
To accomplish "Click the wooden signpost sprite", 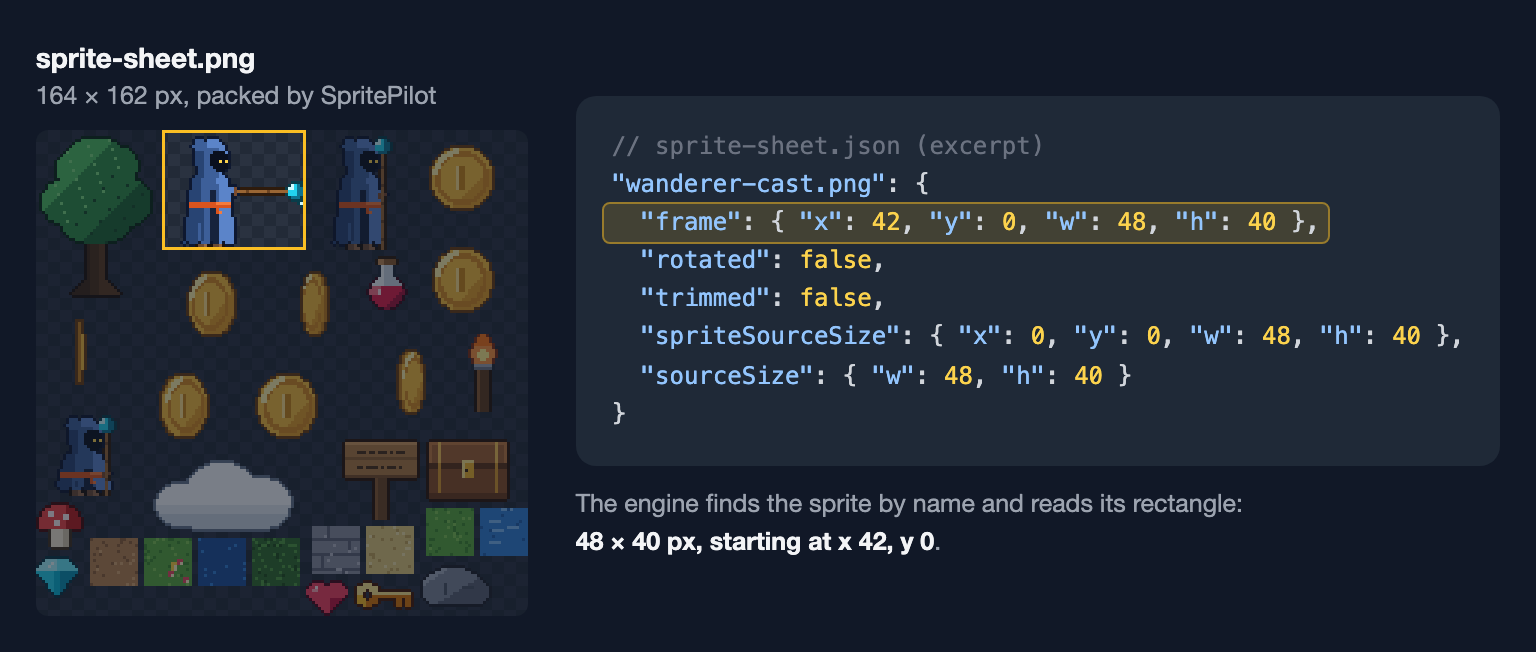I will (381, 478).
